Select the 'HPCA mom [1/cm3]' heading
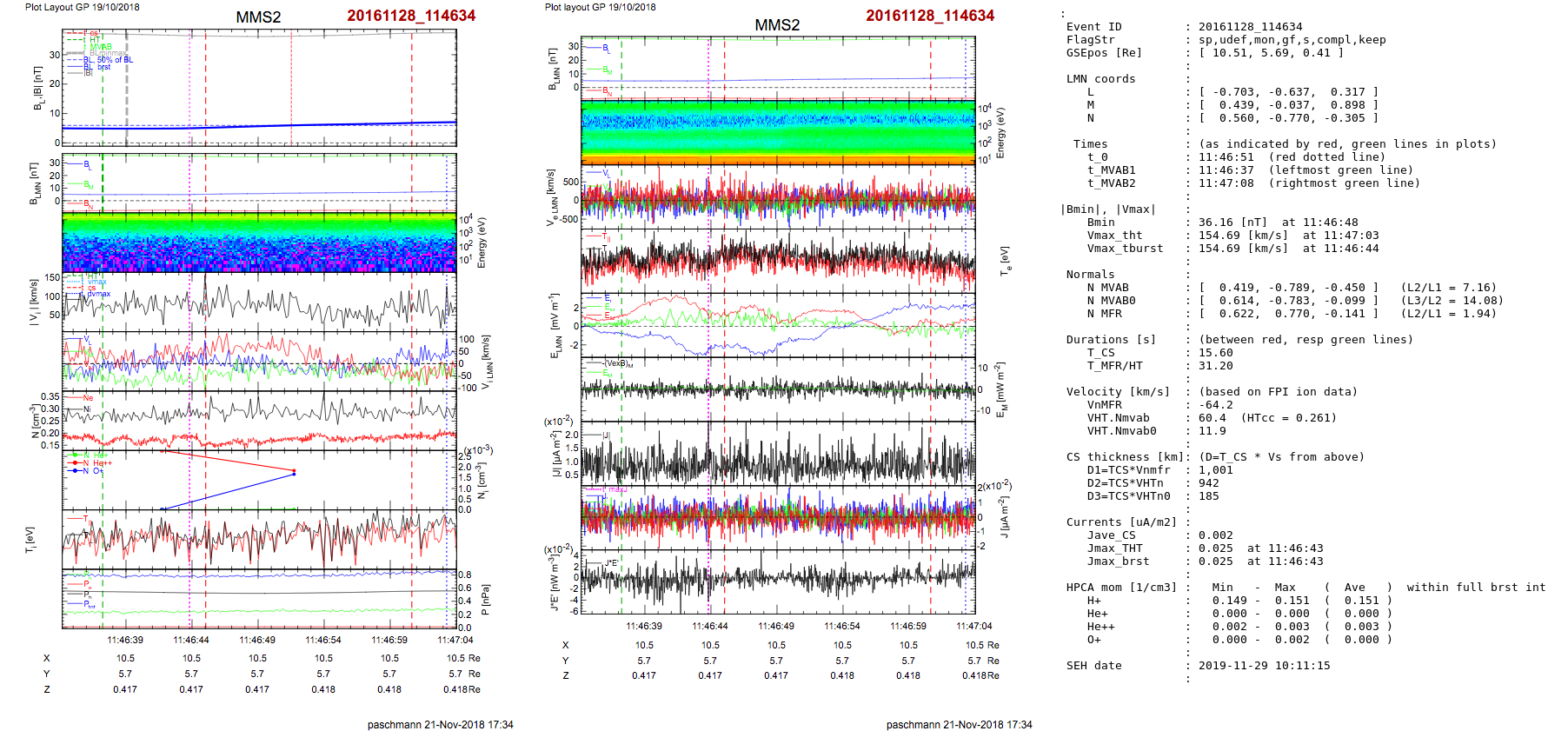Viewport: 1568px width, 731px height. [x=1121, y=588]
